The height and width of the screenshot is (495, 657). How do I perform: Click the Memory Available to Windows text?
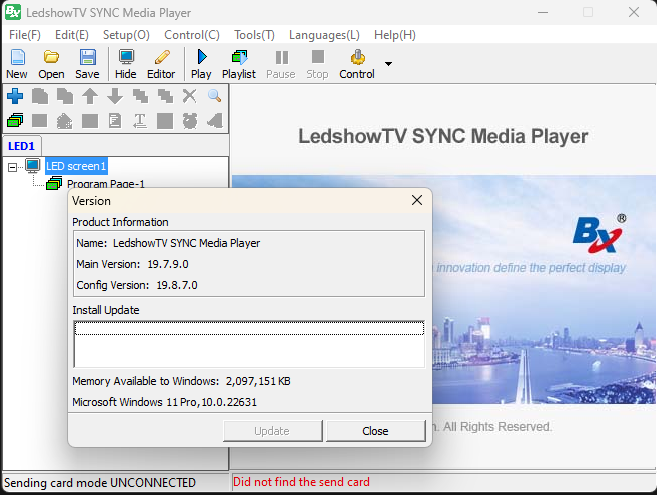point(181,381)
